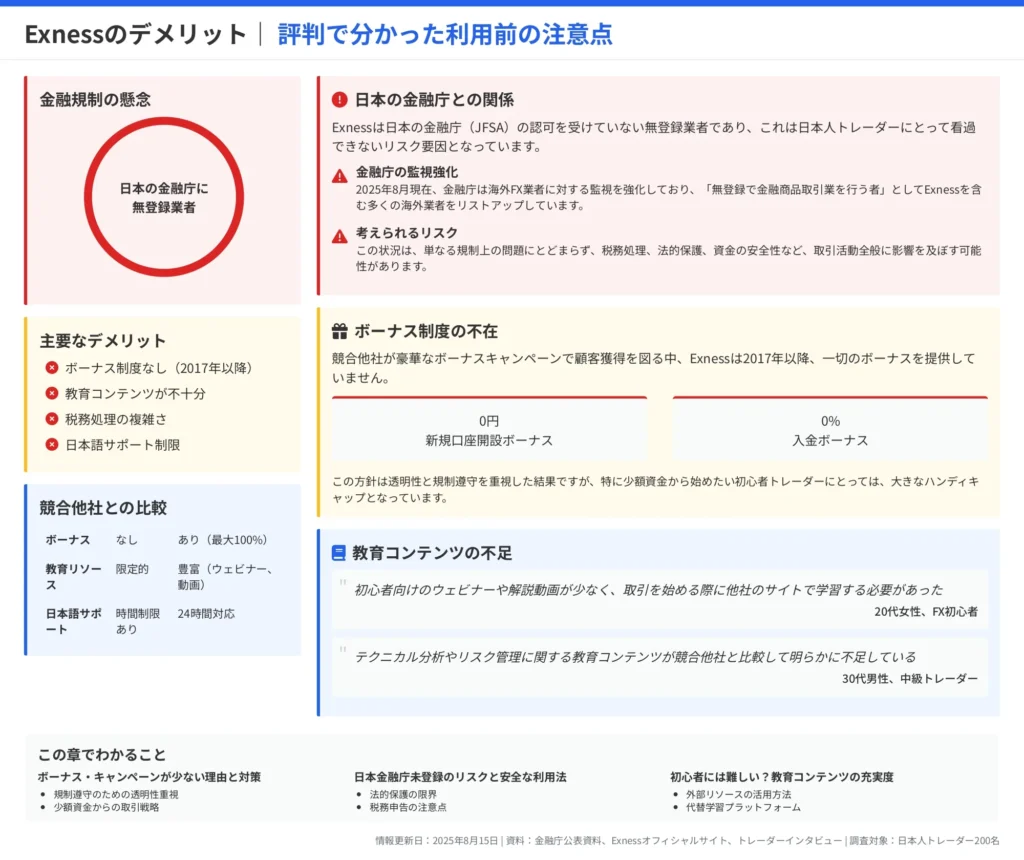Click the red X icon beside 教育コンテンツが不十分
The height and width of the screenshot is (860, 1024).
[x=52, y=393]
